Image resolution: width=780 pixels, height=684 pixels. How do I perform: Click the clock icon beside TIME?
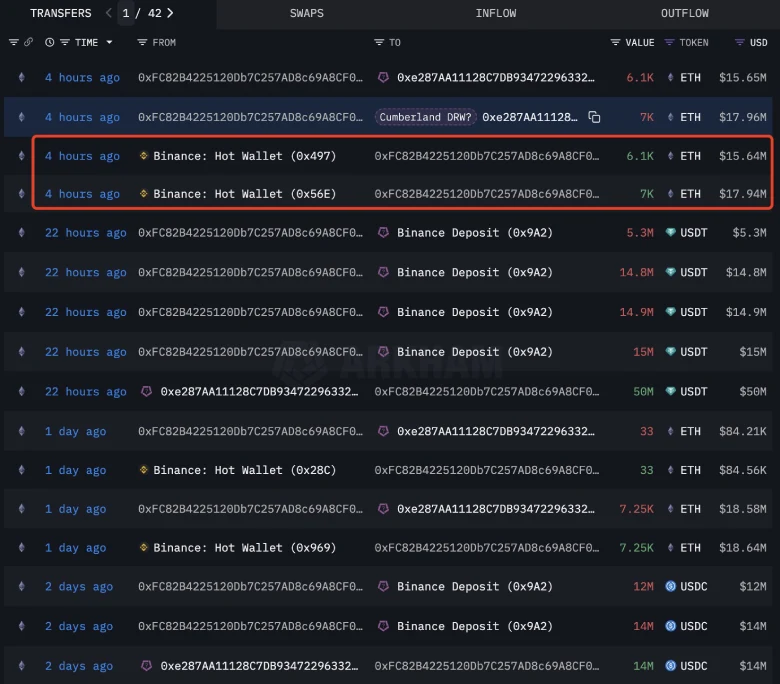[50, 42]
